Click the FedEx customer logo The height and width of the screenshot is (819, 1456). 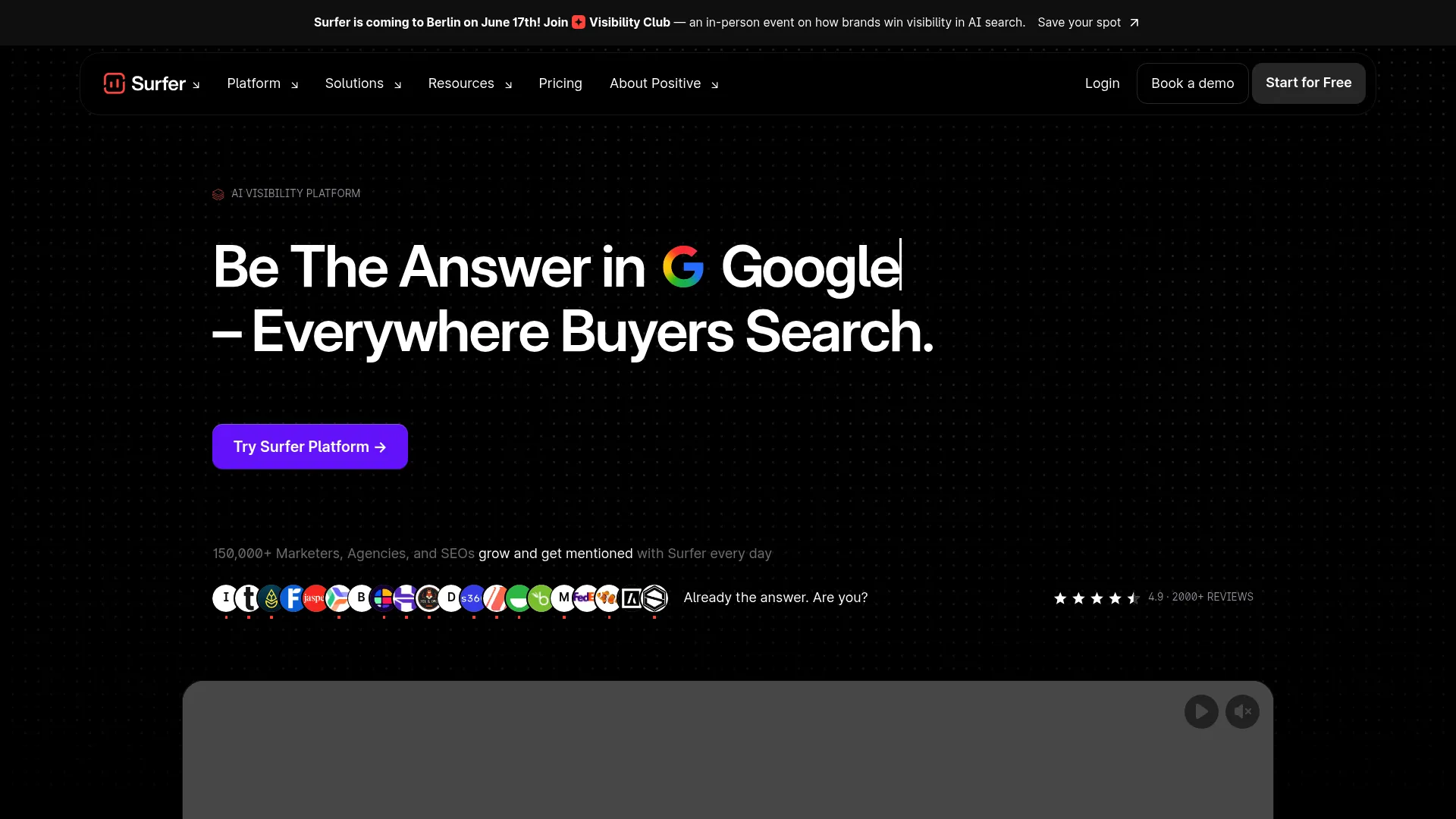pos(585,598)
